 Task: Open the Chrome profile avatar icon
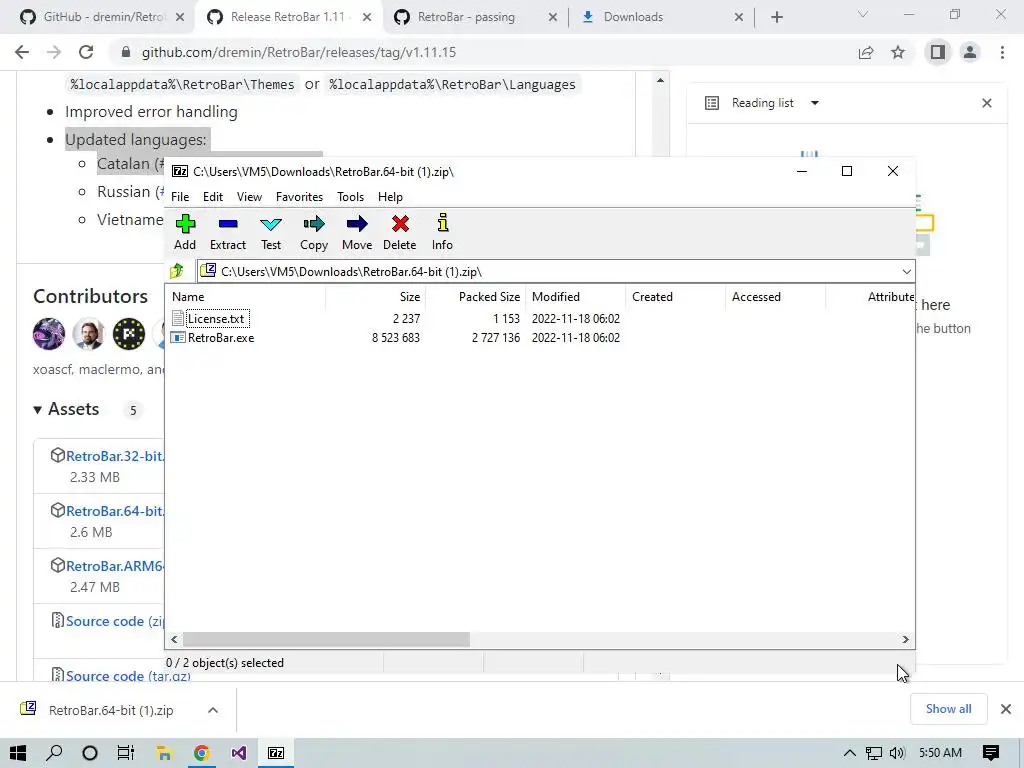[x=970, y=52]
